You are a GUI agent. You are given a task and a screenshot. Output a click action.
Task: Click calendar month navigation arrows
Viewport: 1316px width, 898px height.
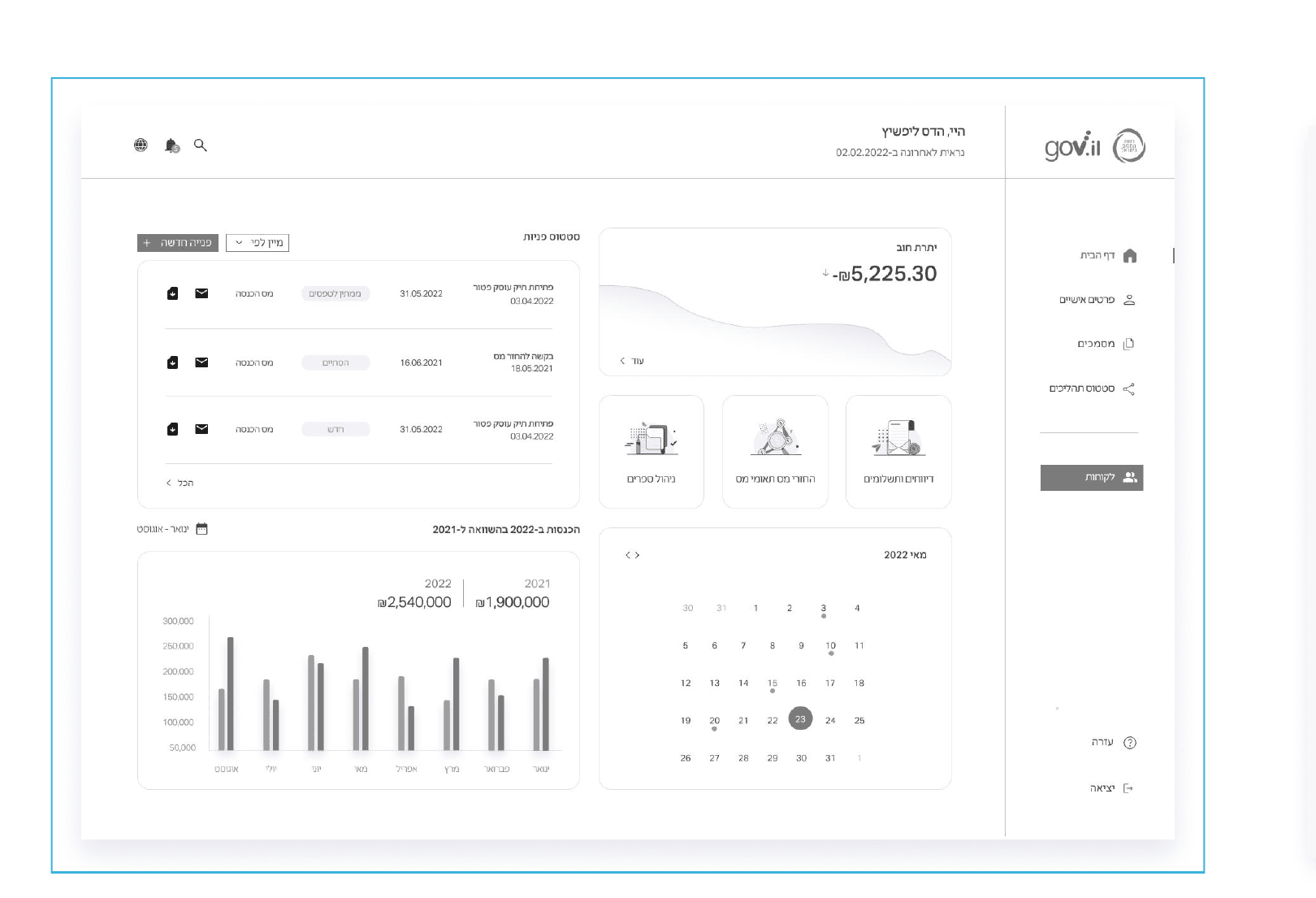point(632,555)
